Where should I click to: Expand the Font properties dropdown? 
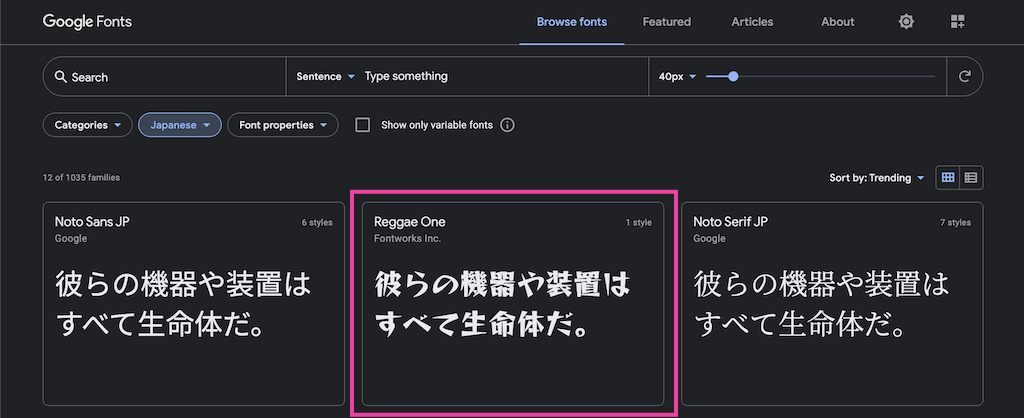point(282,125)
